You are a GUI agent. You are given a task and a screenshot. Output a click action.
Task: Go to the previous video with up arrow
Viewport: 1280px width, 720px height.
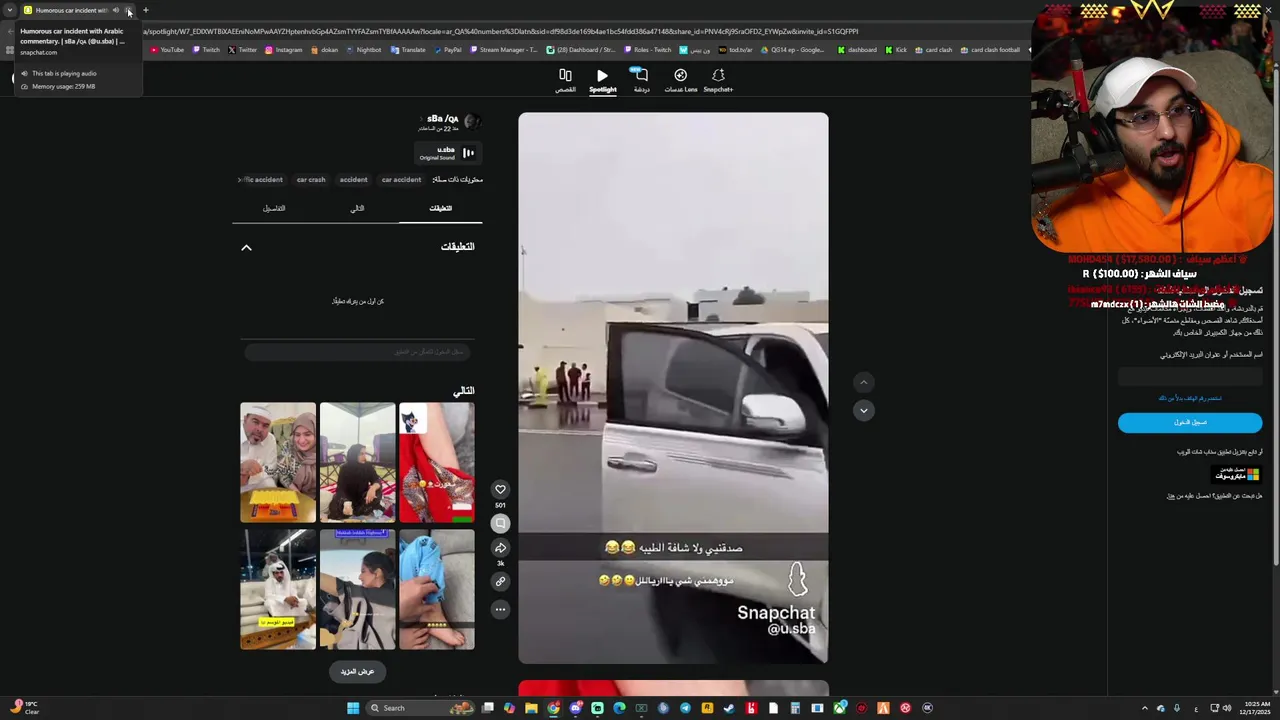tap(864, 382)
